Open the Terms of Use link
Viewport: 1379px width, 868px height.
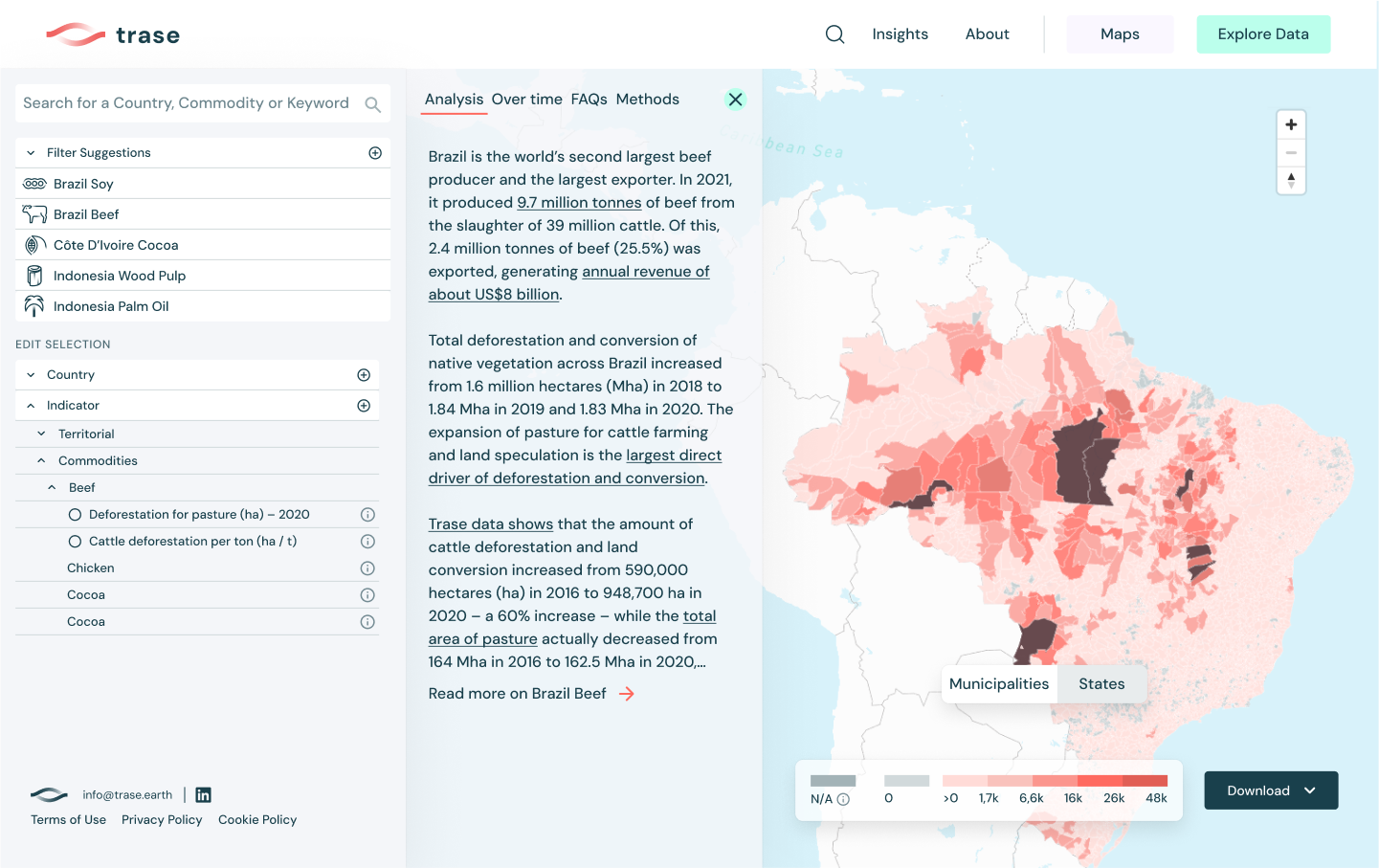point(68,820)
